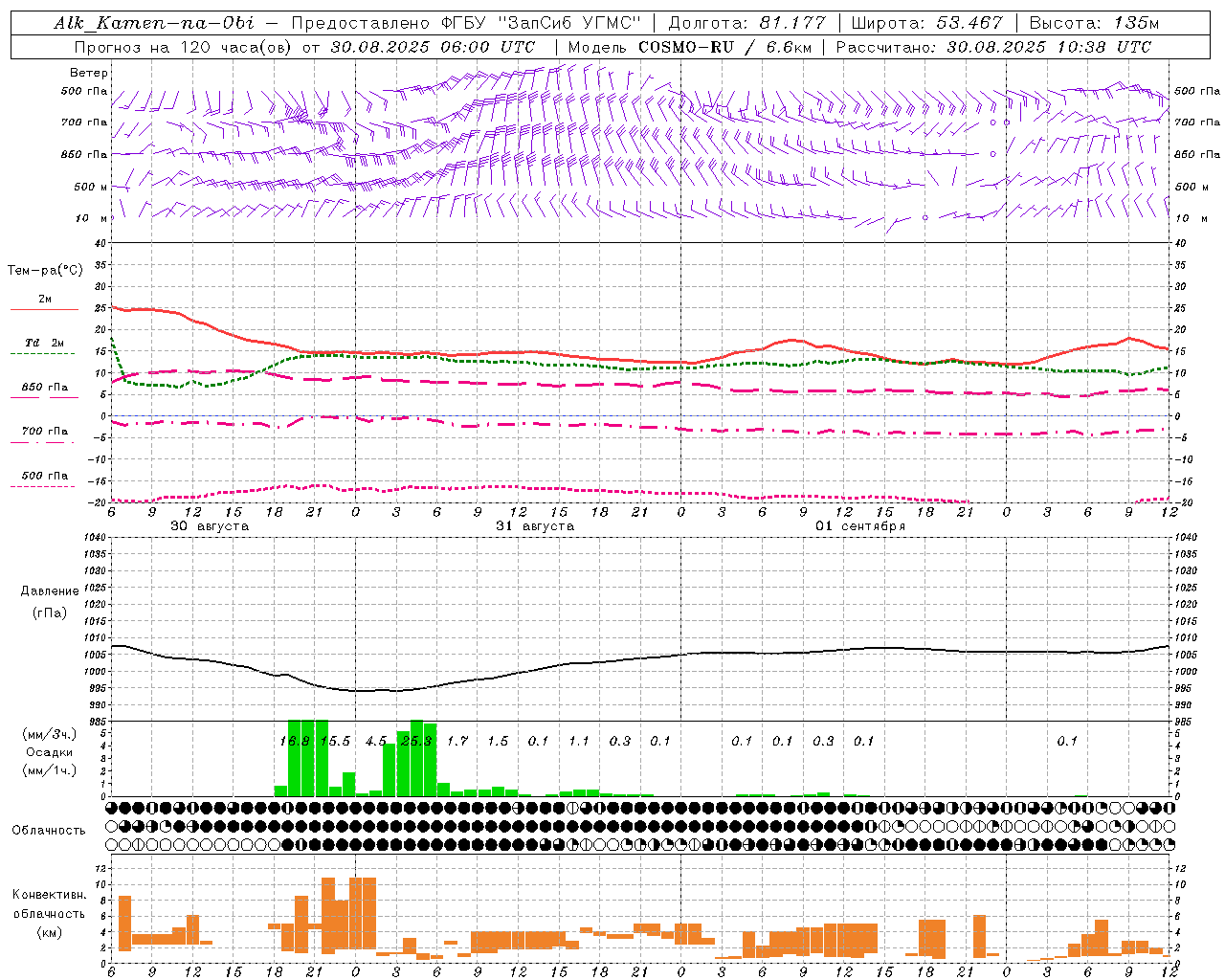
Task: Click the Конвективн. label
Action: [50, 895]
